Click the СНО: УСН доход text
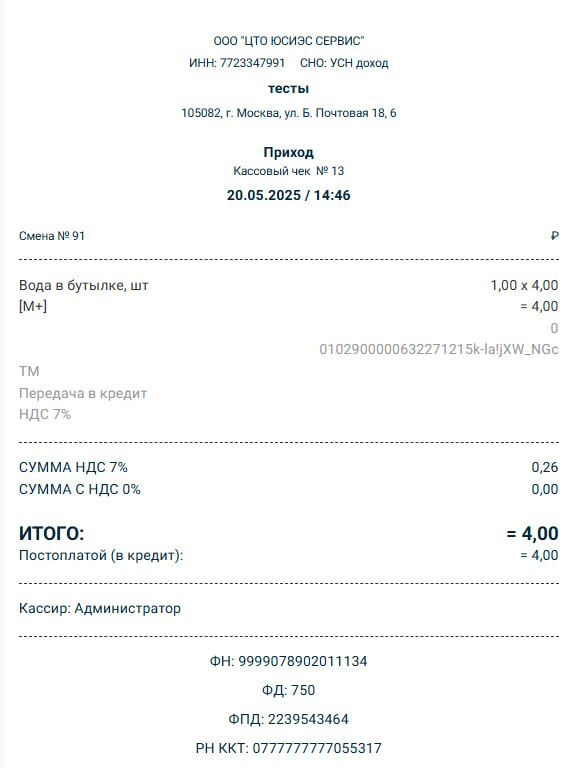 coord(344,63)
